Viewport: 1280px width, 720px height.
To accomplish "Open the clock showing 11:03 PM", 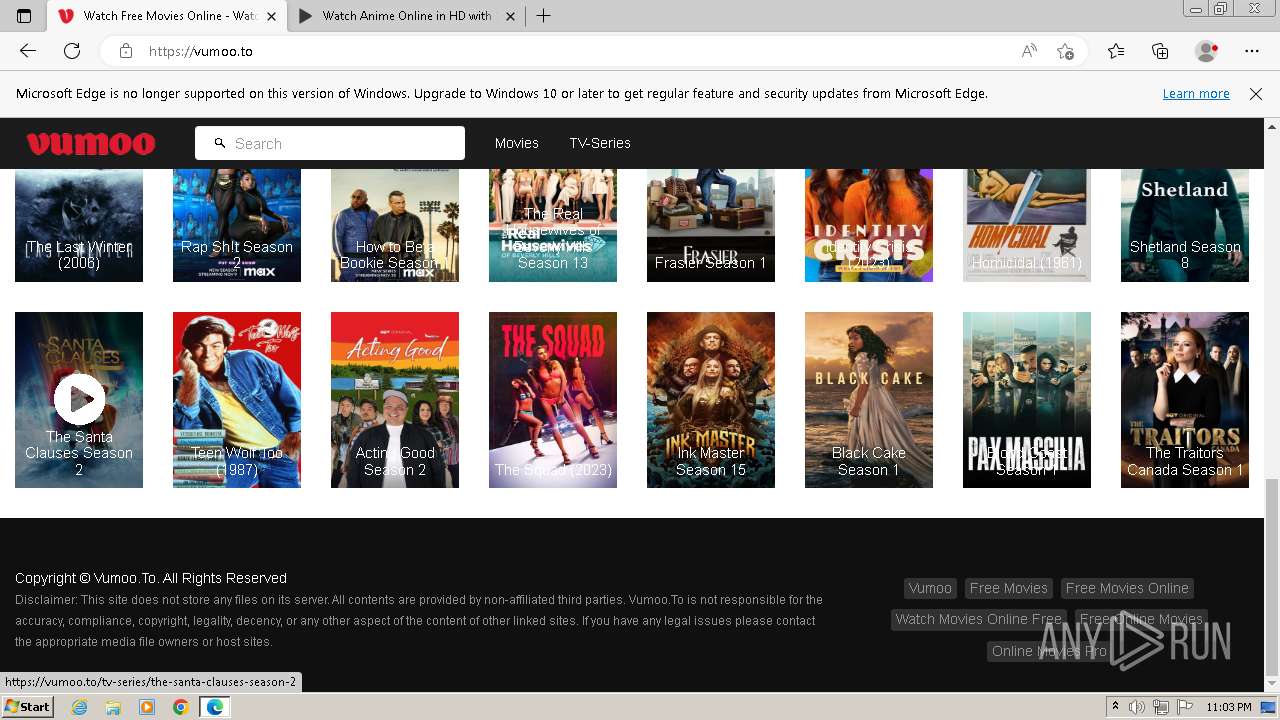I will tap(1229, 707).
